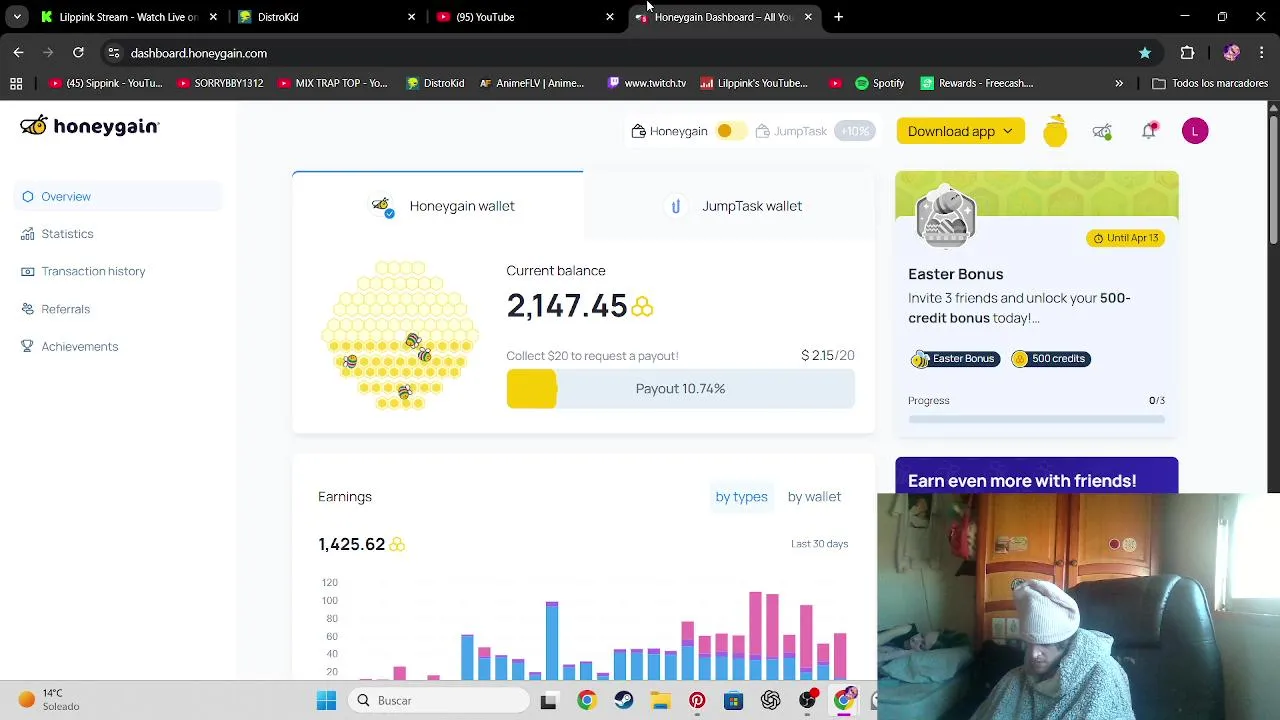Go back with the browser back arrow
This screenshot has width=1280, height=720.
(18, 52)
